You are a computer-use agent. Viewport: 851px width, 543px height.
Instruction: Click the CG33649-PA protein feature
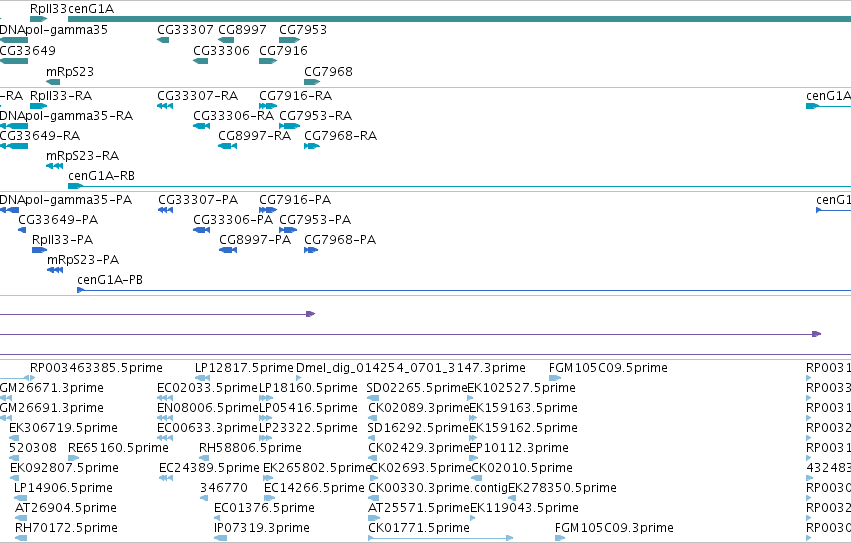[x=22, y=230]
